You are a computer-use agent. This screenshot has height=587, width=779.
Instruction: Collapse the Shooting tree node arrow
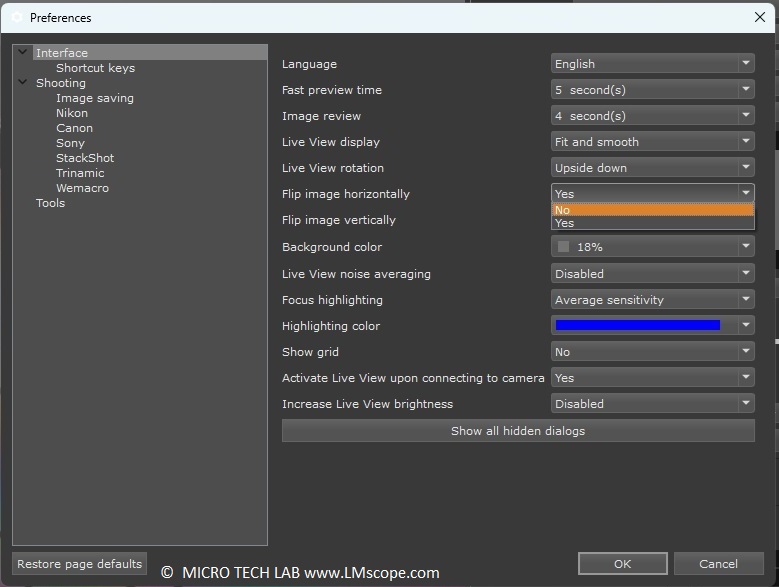(23, 83)
